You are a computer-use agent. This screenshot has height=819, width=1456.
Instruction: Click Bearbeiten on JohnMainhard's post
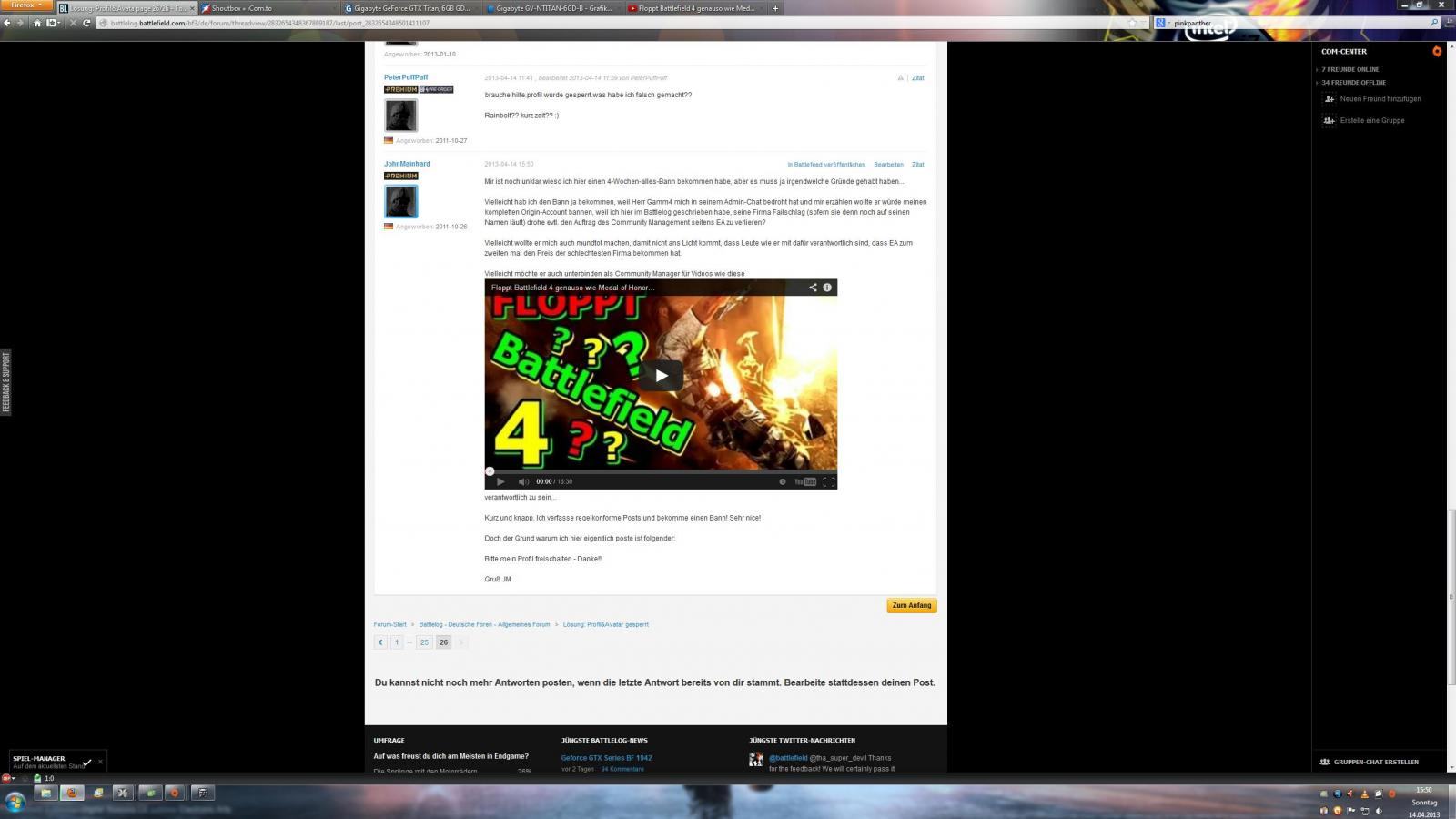click(x=888, y=165)
